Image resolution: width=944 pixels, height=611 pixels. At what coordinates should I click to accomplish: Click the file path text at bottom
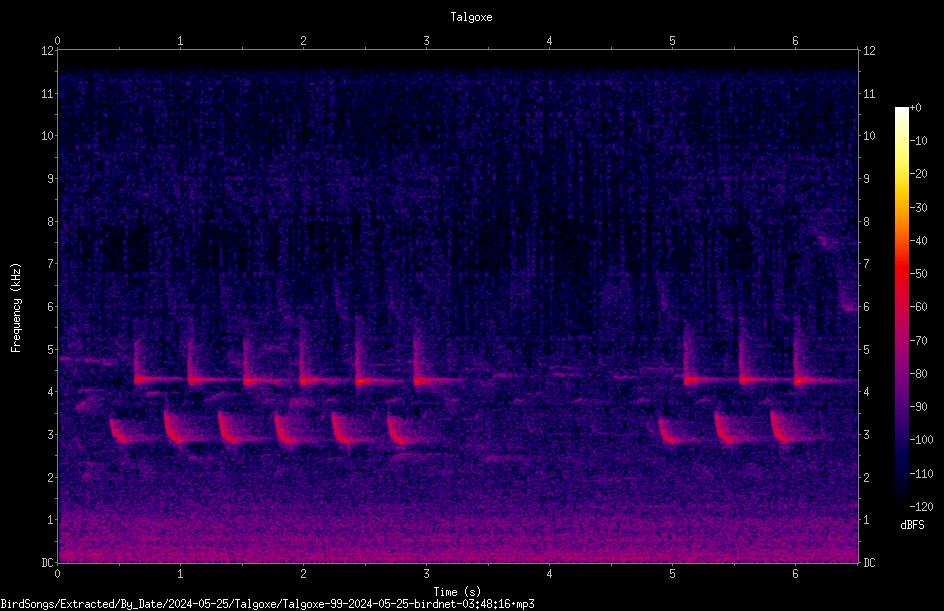[x=267, y=604]
